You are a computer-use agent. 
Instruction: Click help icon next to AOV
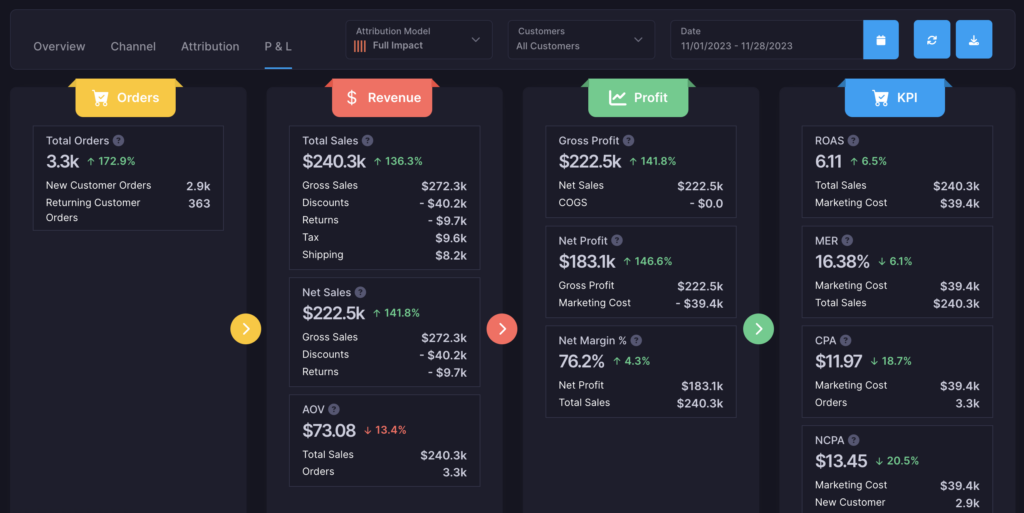coord(334,409)
